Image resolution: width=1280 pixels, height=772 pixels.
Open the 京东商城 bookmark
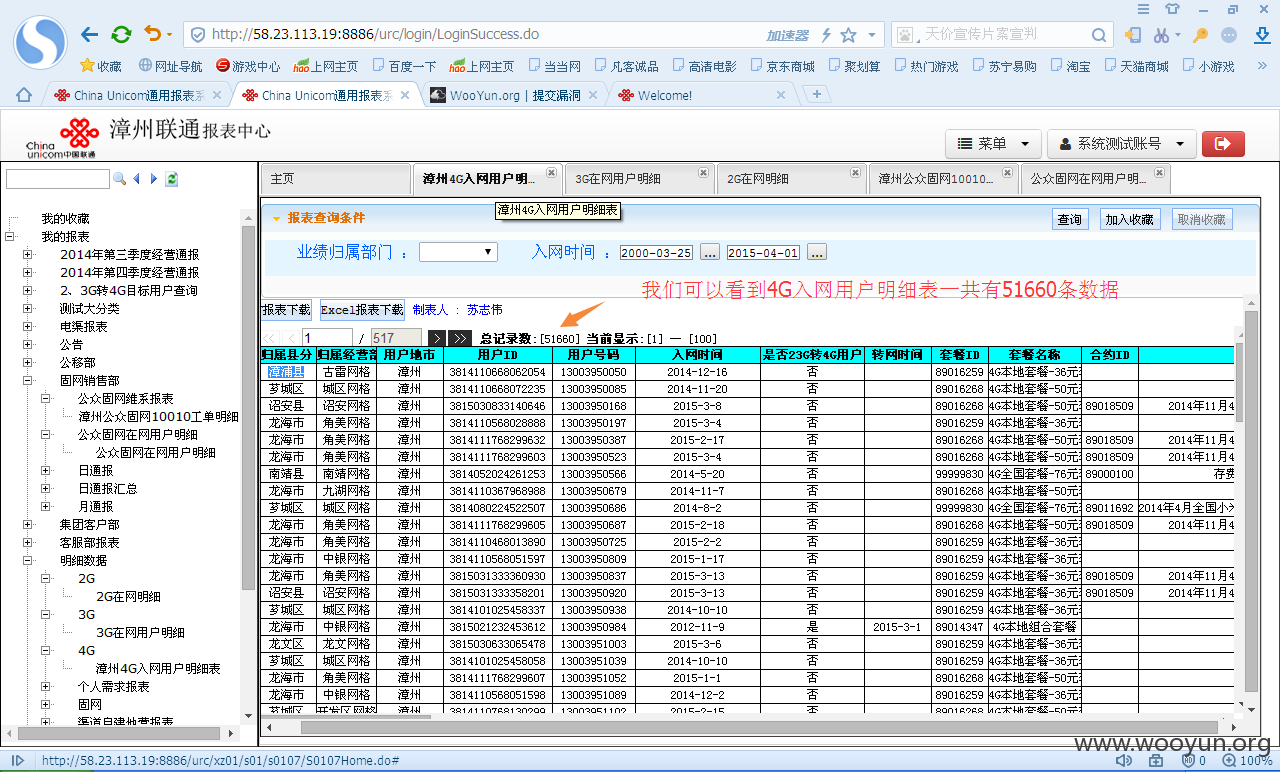[x=781, y=66]
